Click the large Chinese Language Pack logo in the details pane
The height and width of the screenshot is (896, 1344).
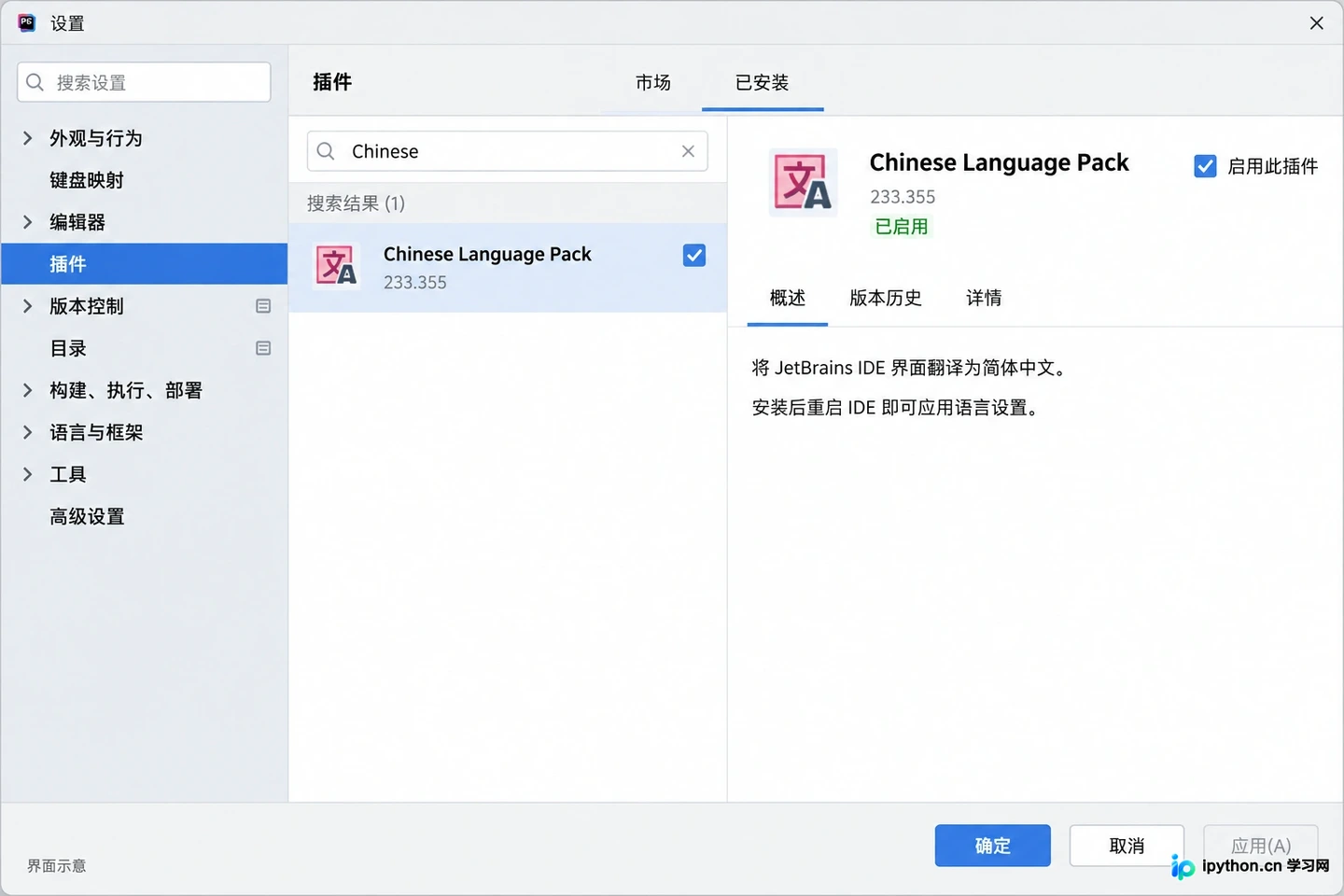(x=804, y=182)
